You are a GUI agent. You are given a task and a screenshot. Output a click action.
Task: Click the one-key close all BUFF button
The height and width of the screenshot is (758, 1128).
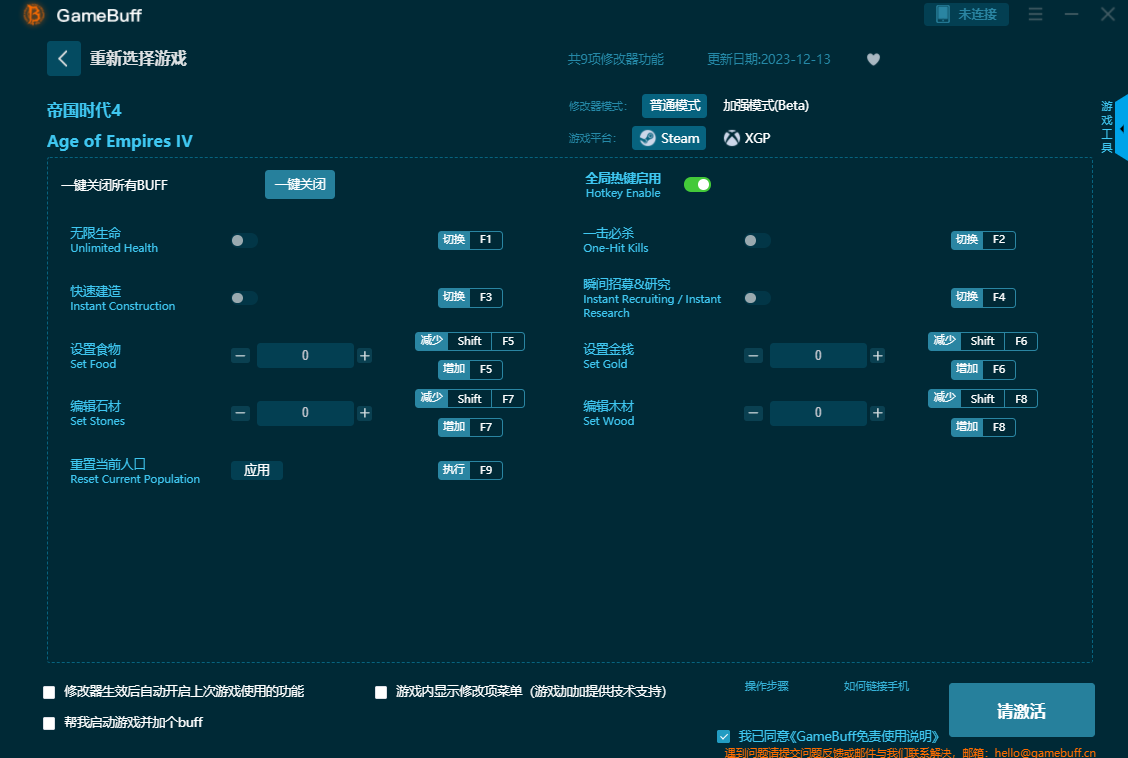(300, 185)
